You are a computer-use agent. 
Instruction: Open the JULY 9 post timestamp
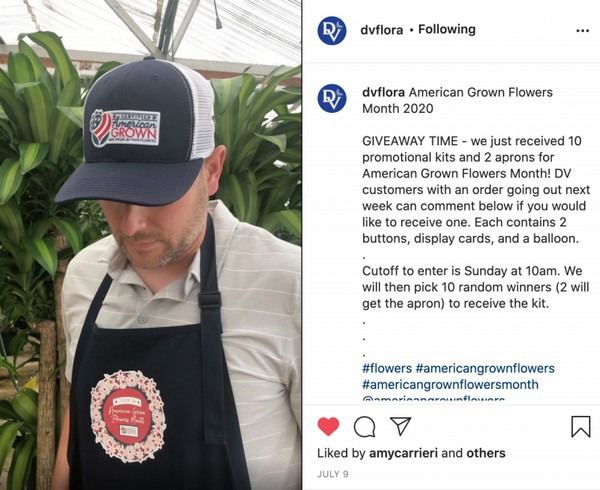pos(333,474)
